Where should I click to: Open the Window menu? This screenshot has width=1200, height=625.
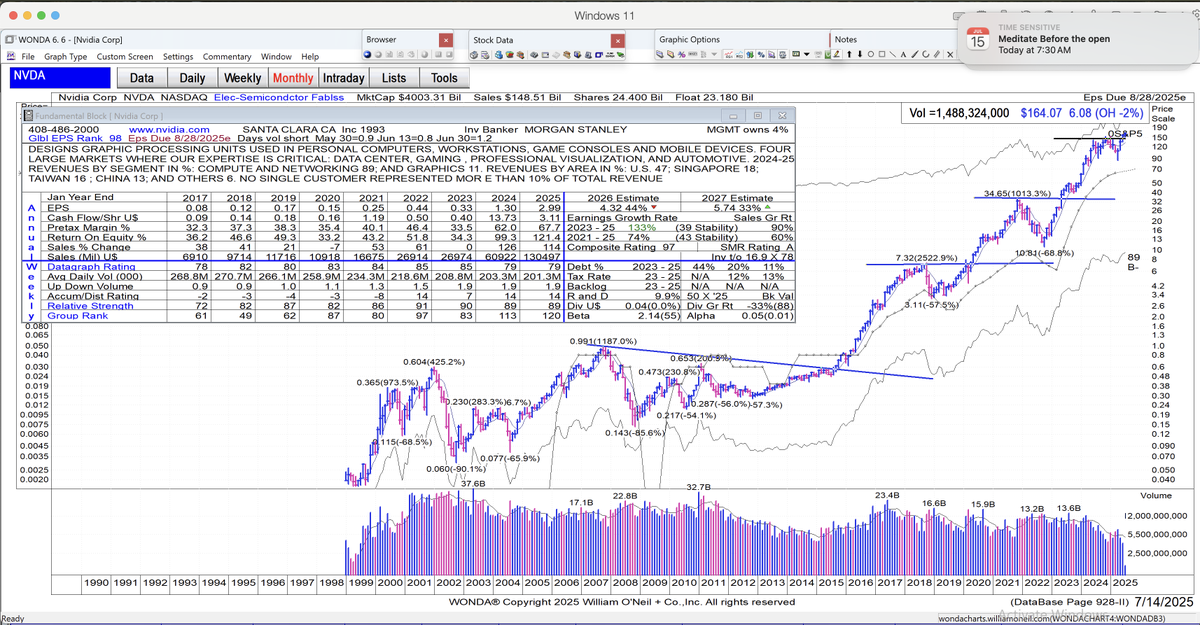tap(277, 57)
